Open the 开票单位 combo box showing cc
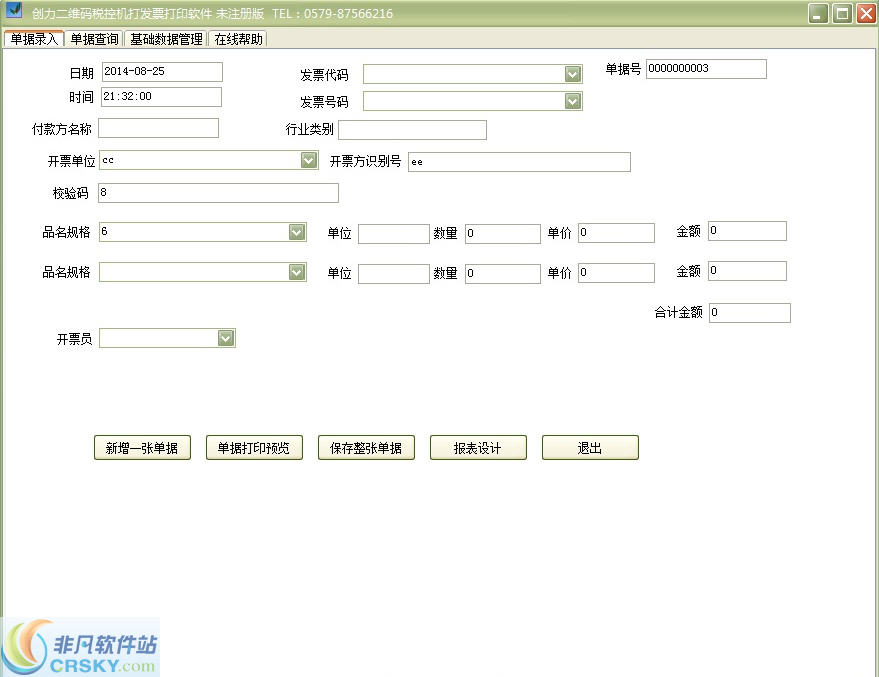Viewport: 879px width, 677px height. [307, 160]
